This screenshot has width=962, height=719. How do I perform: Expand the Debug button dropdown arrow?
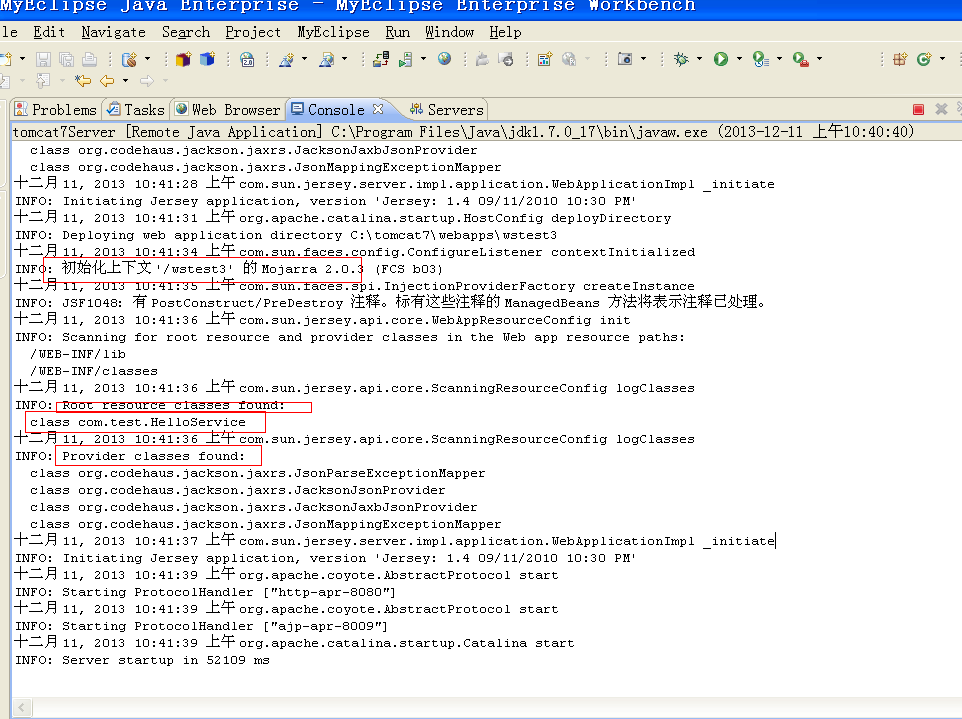click(699, 59)
